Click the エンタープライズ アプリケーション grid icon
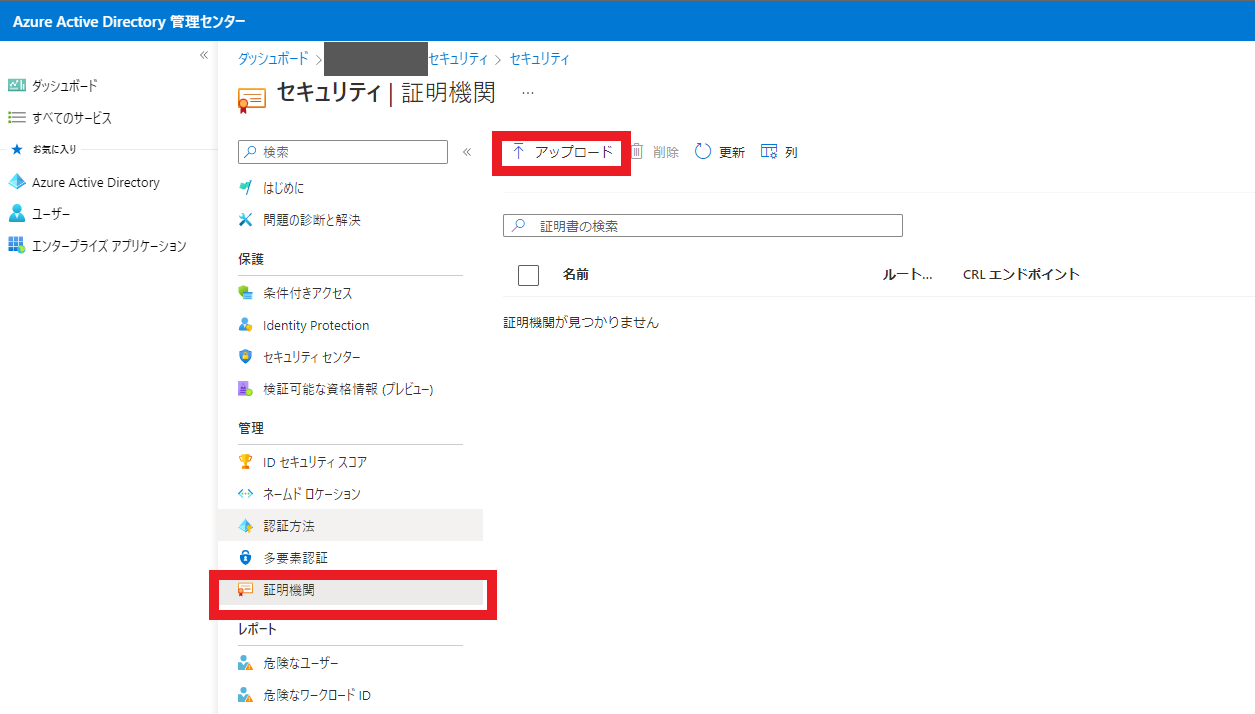Screen dimensions: 1255x714 pyautogui.click(x=16, y=245)
